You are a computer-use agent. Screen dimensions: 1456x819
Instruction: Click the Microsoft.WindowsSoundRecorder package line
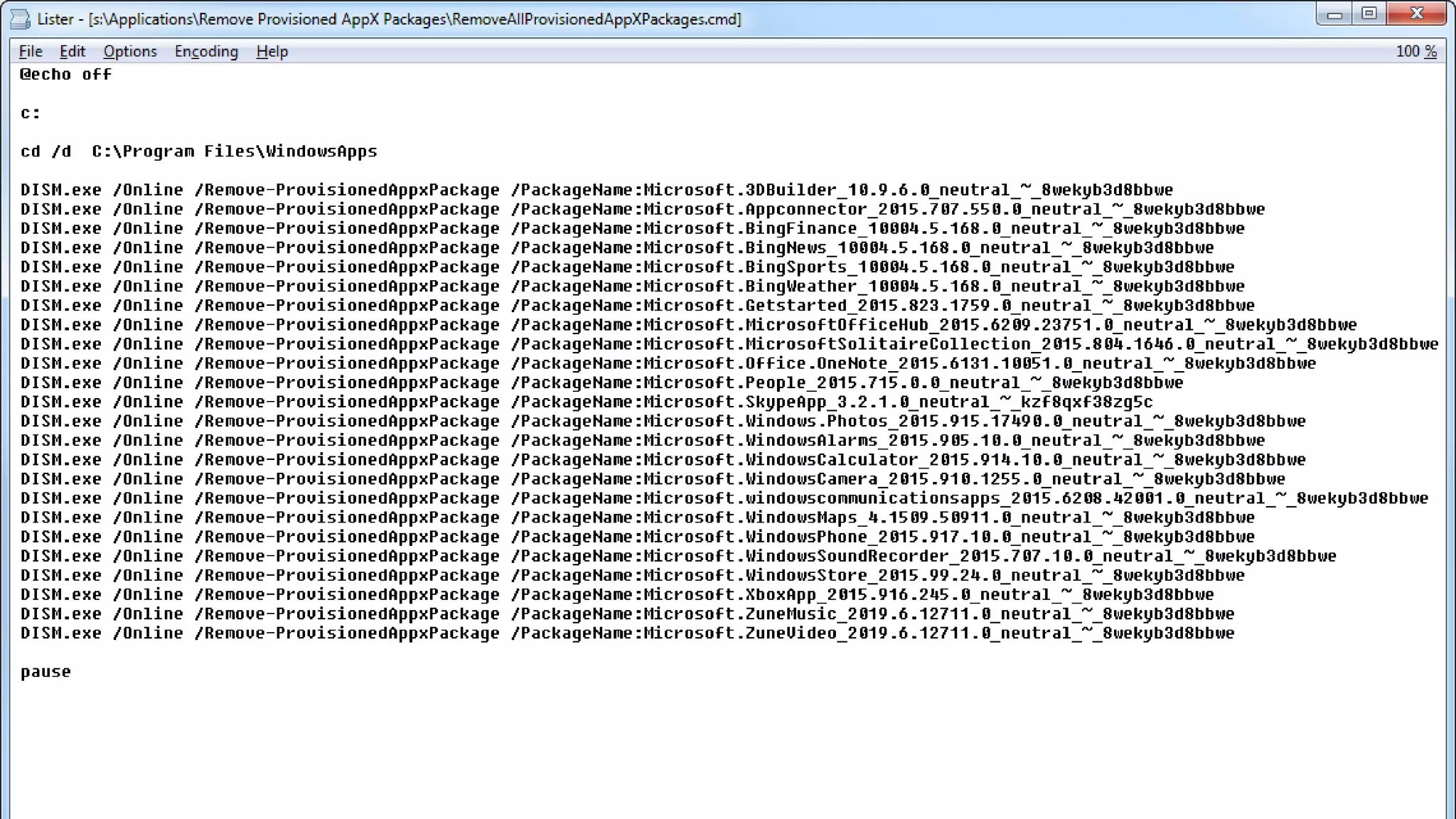tap(679, 555)
